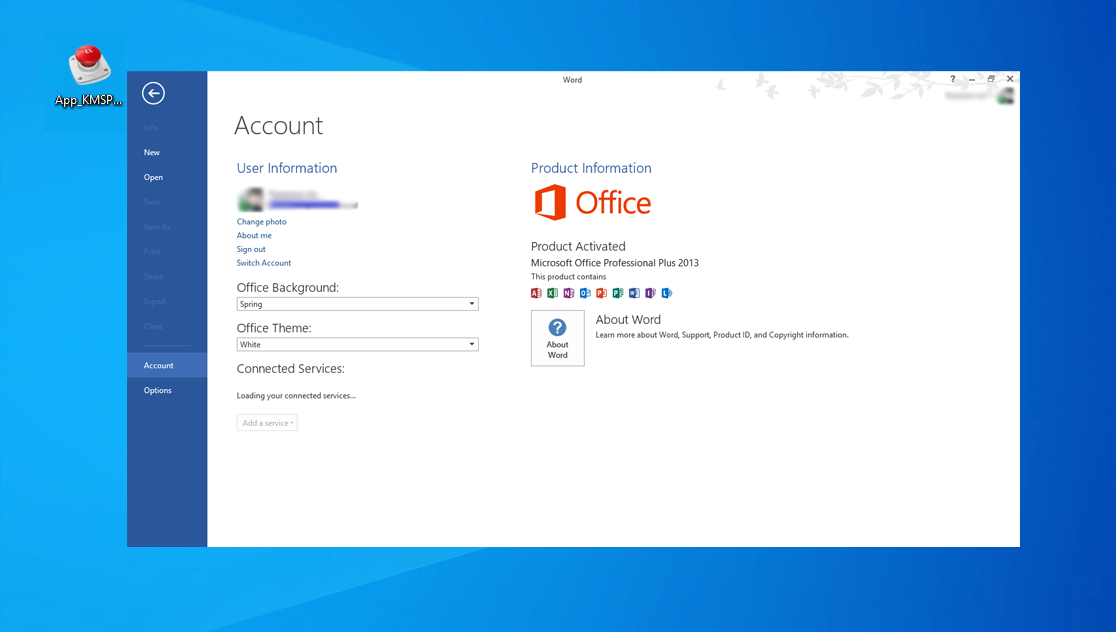The width and height of the screenshot is (1116, 632).
Task: Select Print in the Backstage sidebar
Action: (x=152, y=252)
